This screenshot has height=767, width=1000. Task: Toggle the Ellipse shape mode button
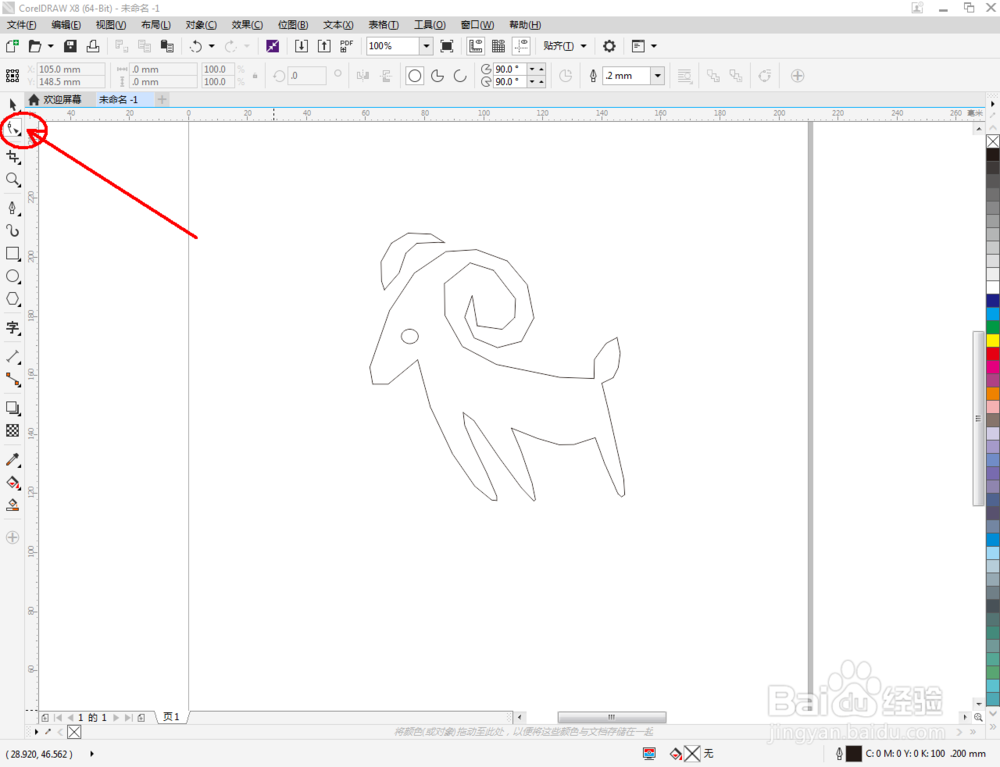pos(415,76)
